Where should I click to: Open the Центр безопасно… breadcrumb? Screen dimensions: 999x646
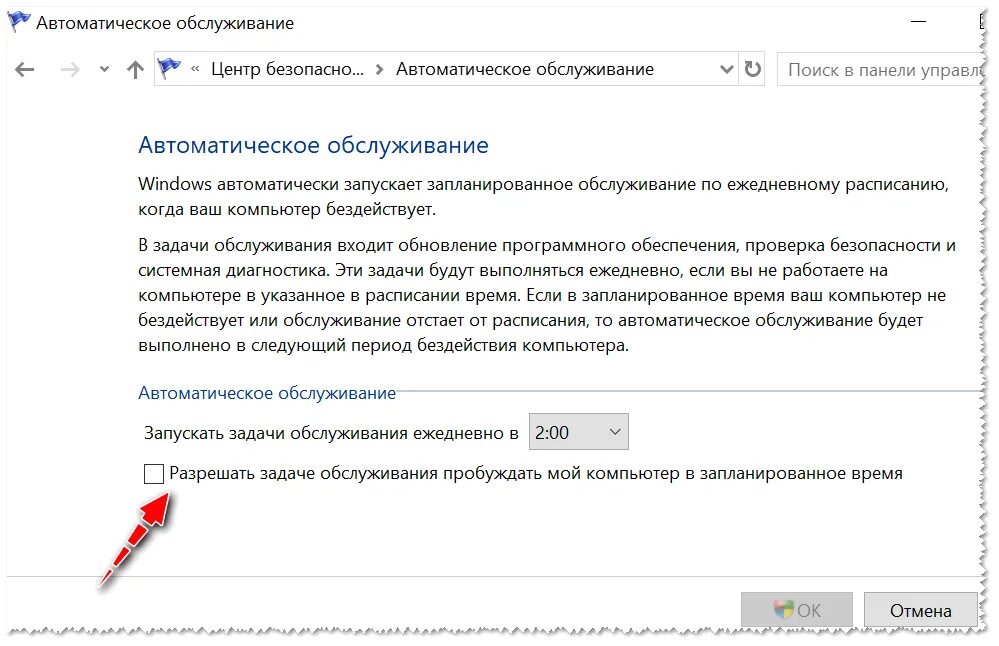[287, 69]
